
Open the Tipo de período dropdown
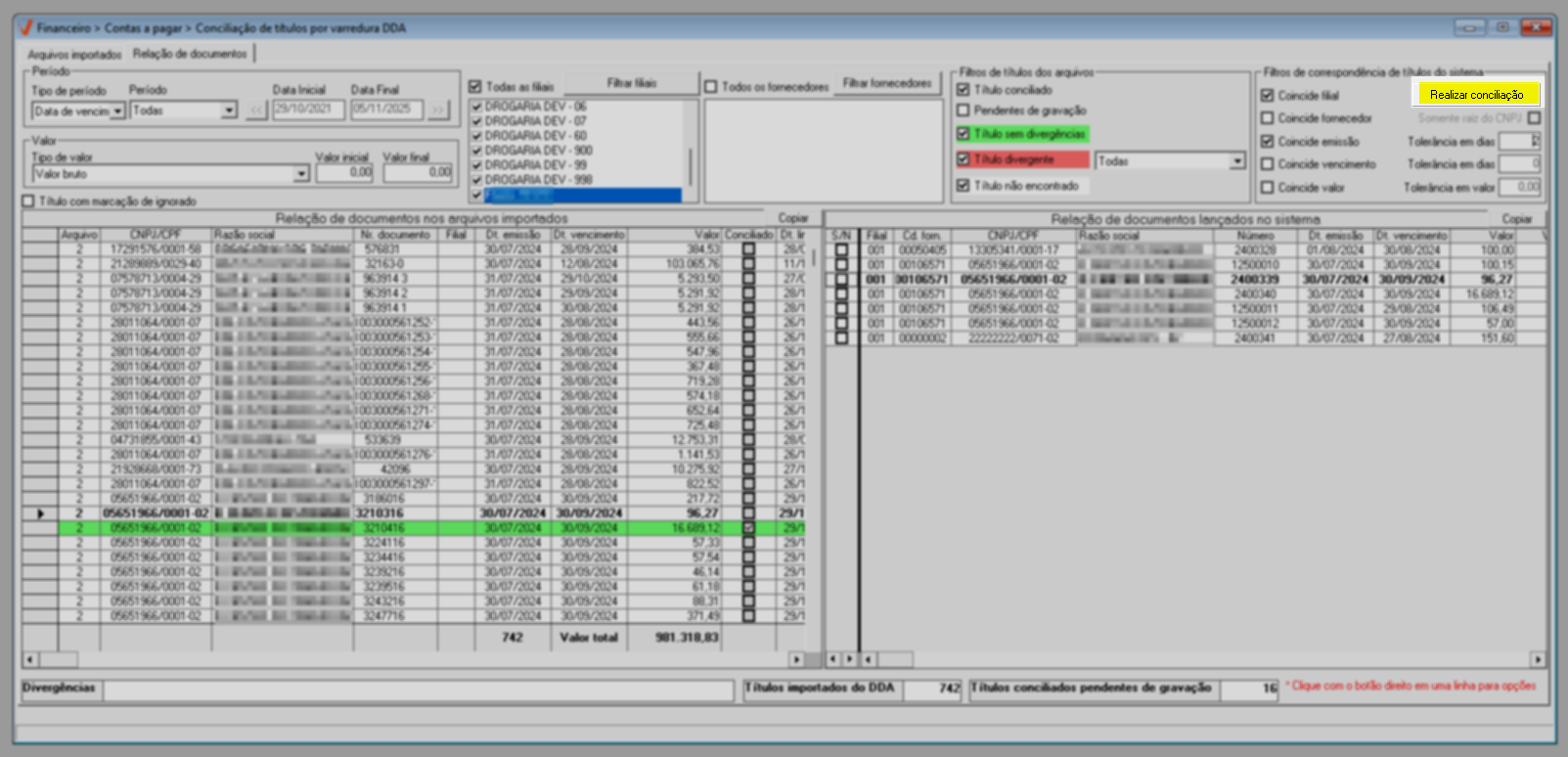click(x=117, y=111)
